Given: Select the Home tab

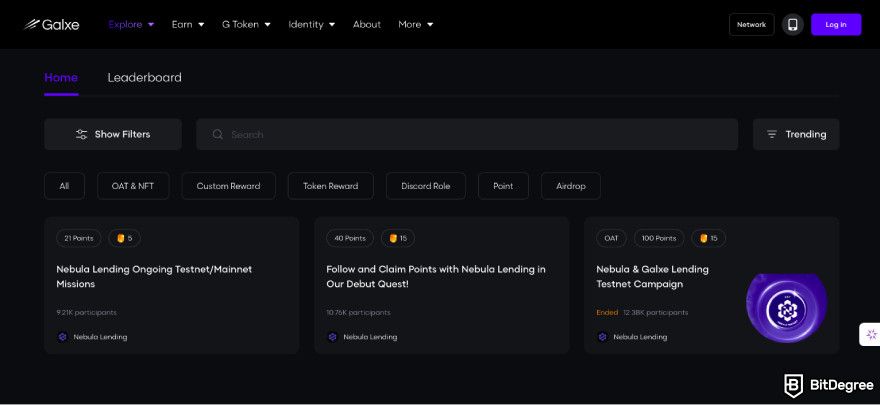Looking at the screenshot, I should pyautogui.click(x=61, y=78).
